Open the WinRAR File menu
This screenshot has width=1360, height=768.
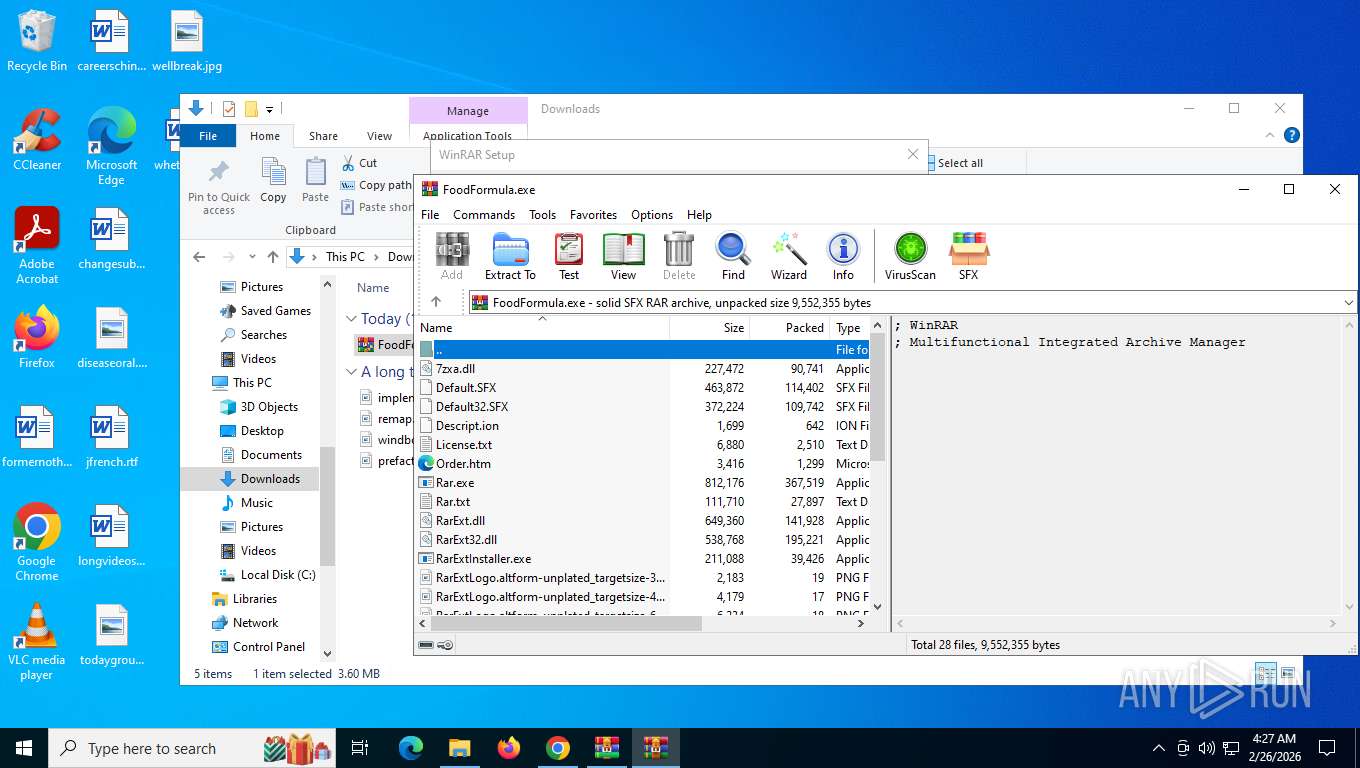tap(430, 214)
